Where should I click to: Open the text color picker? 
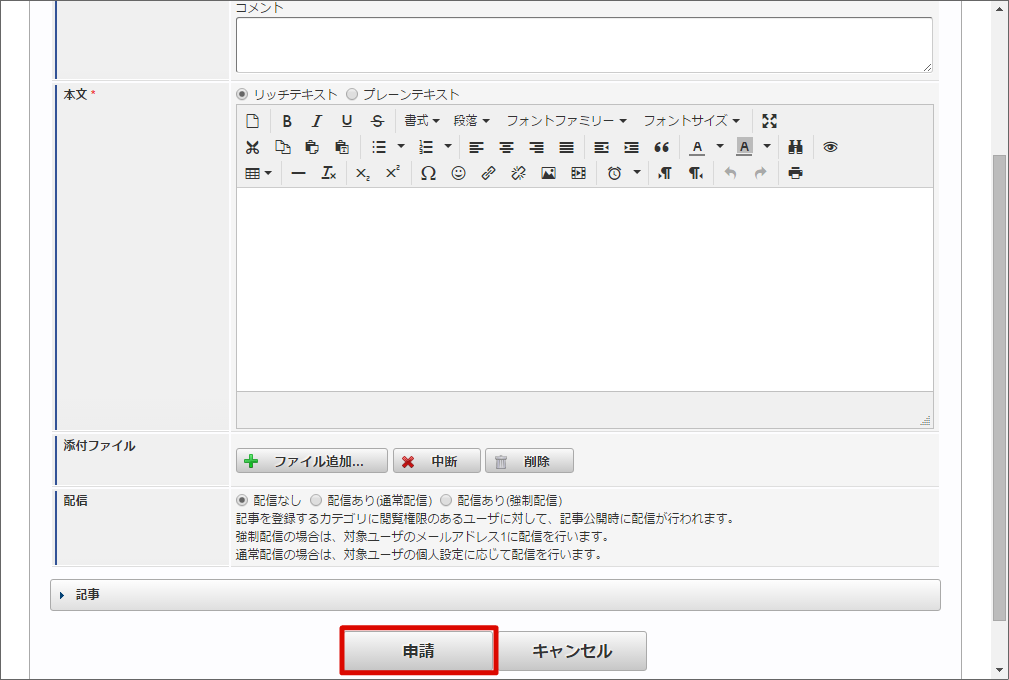click(x=697, y=147)
